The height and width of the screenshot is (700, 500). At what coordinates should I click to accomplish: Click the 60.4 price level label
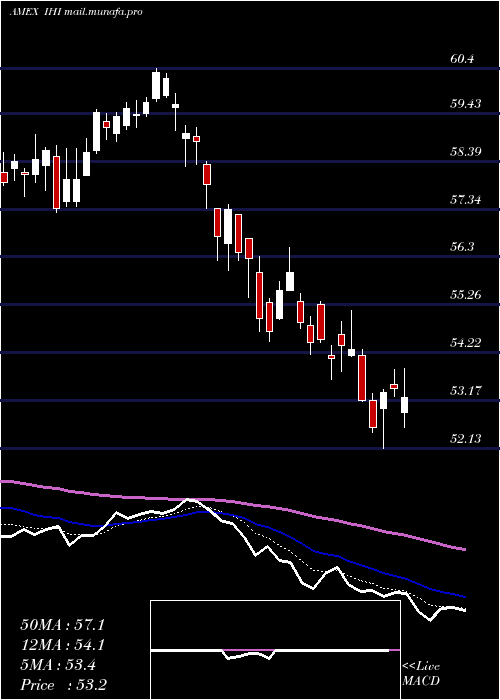463,59
